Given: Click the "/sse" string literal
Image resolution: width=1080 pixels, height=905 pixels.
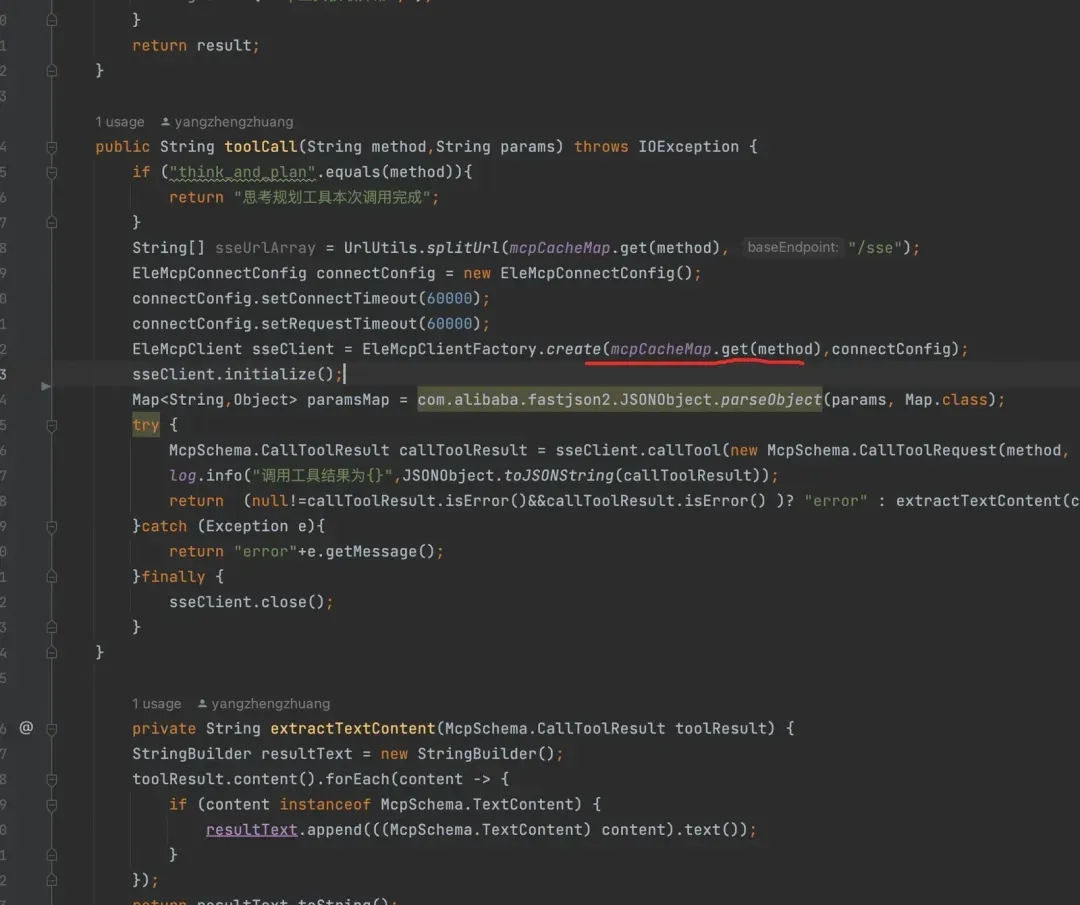Looking at the screenshot, I should [x=875, y=248].
